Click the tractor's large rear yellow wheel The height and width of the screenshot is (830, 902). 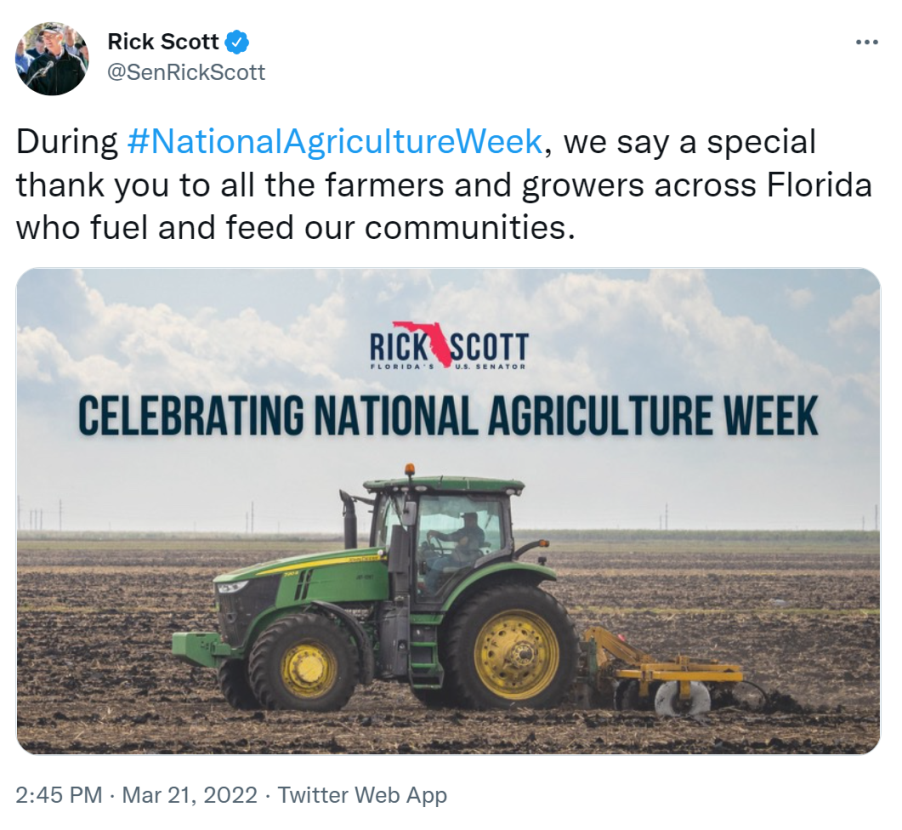pos(513,648)
